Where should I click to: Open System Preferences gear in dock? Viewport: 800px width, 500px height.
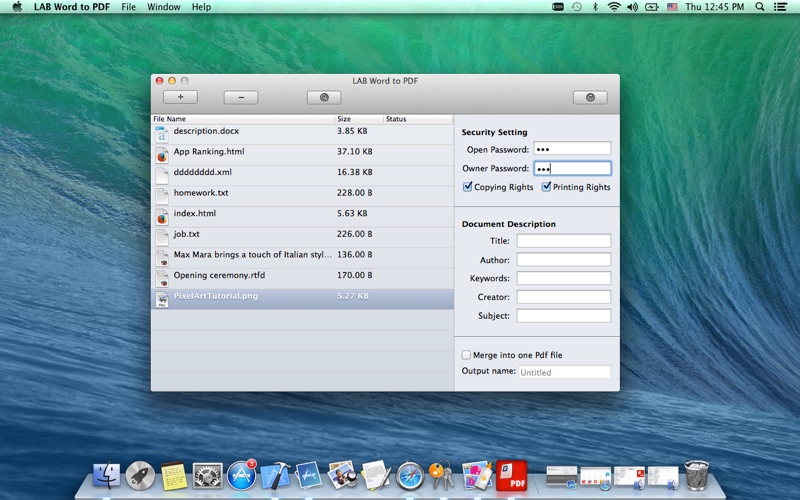click(208, 476)
